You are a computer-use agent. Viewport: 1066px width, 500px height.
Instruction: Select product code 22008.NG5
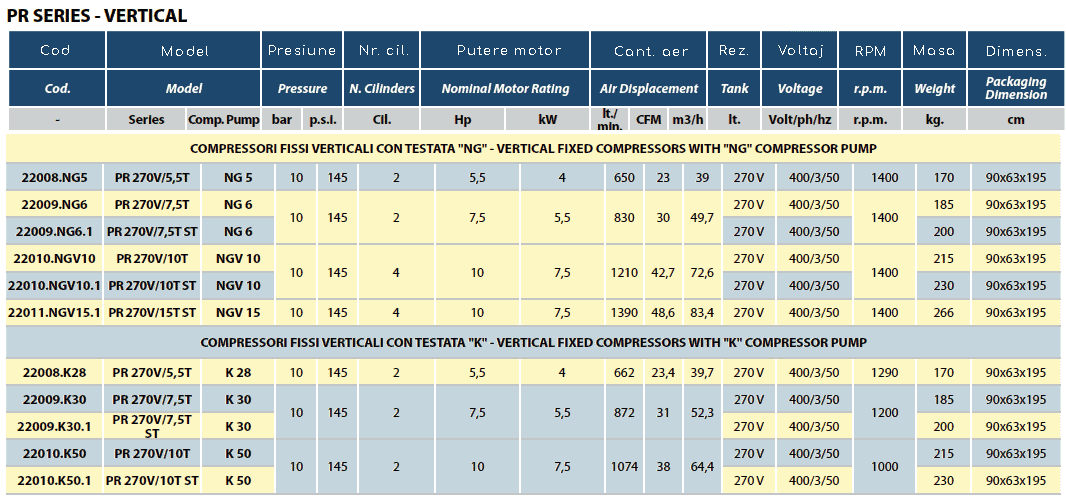point(56,178)
